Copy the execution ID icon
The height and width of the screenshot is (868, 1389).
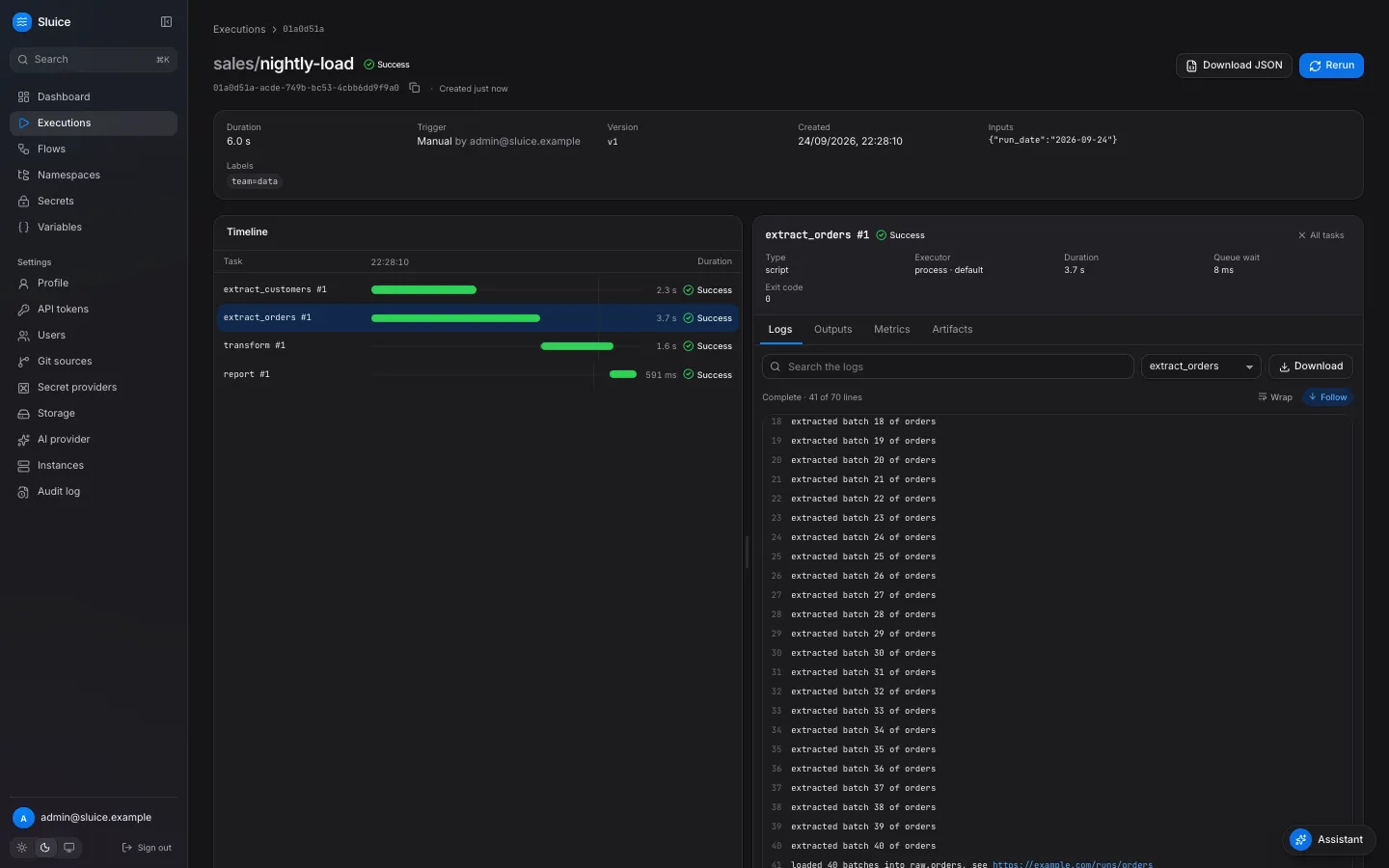pos(415,88)
